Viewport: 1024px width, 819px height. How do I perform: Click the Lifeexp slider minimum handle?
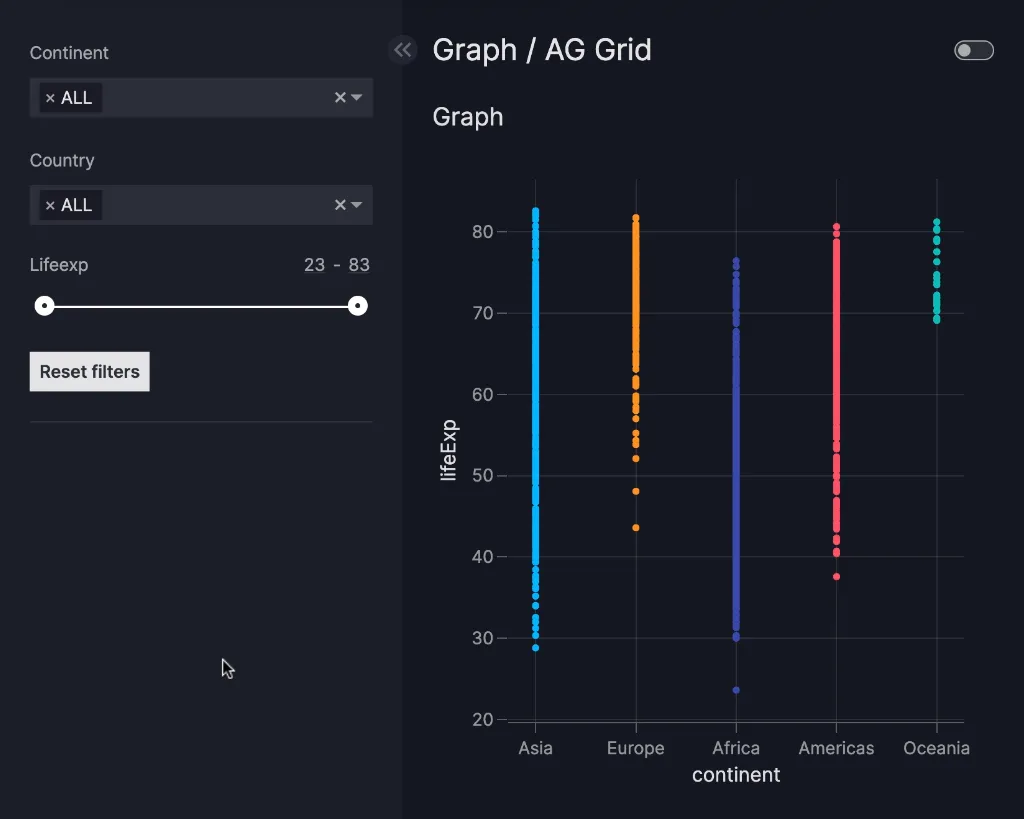tap(44, 306)
